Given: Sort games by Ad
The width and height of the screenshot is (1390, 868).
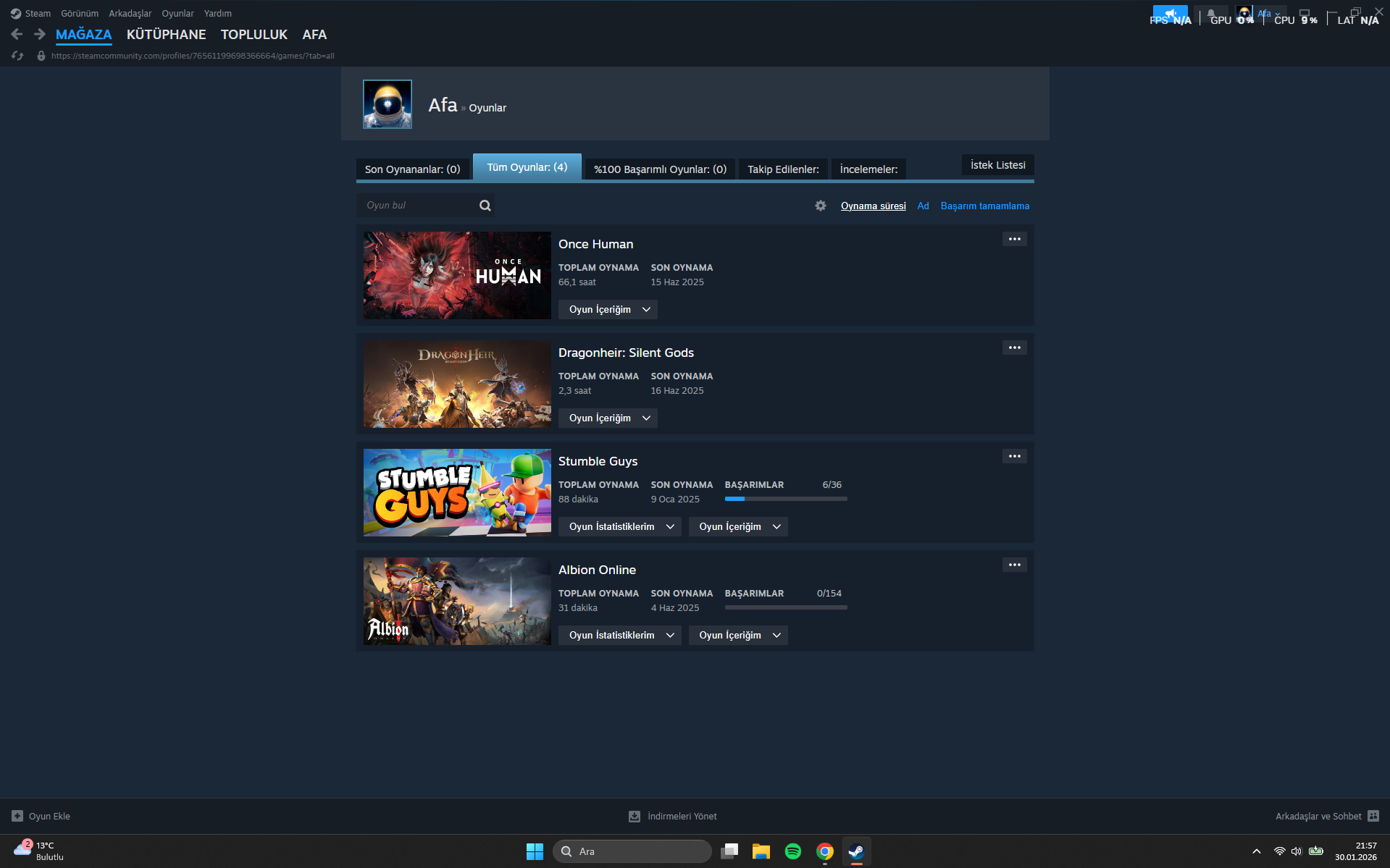Looking at the screenshot, I should coord(923,206).
